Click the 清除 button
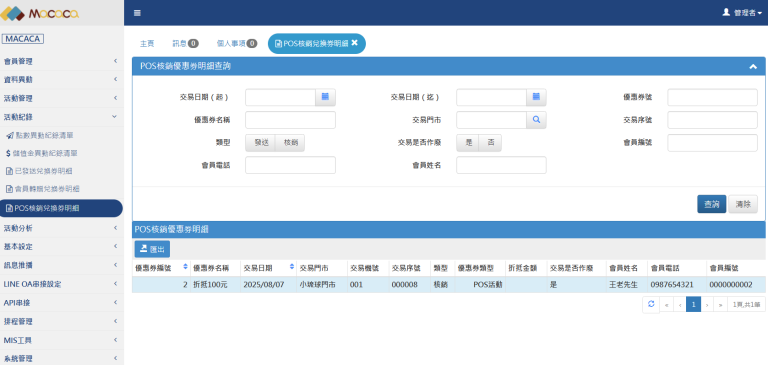Screen dimensions: 768x365 (x=743, y=204)
